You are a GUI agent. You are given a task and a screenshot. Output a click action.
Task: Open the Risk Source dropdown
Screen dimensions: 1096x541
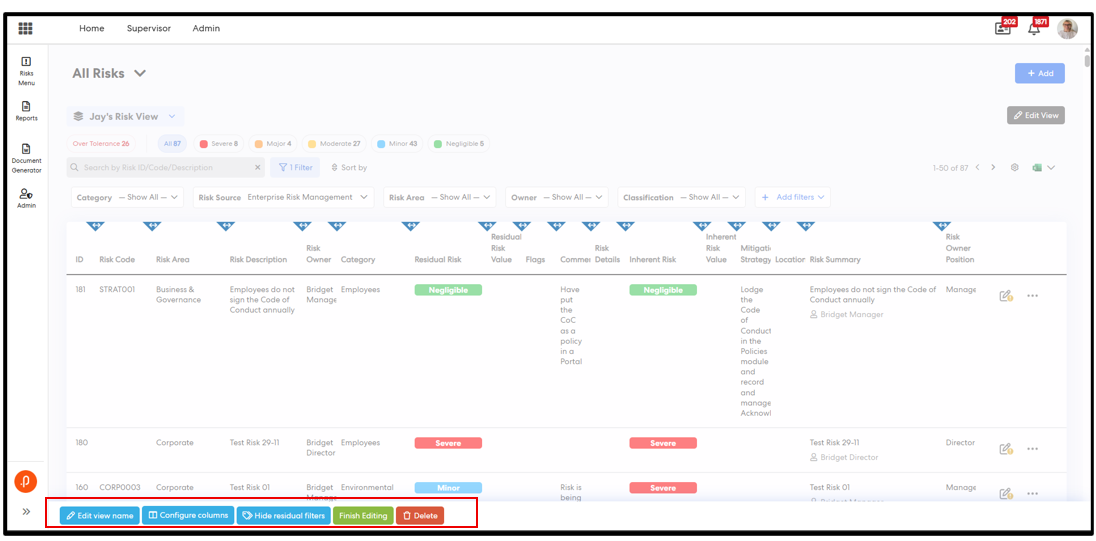point(283,198)
